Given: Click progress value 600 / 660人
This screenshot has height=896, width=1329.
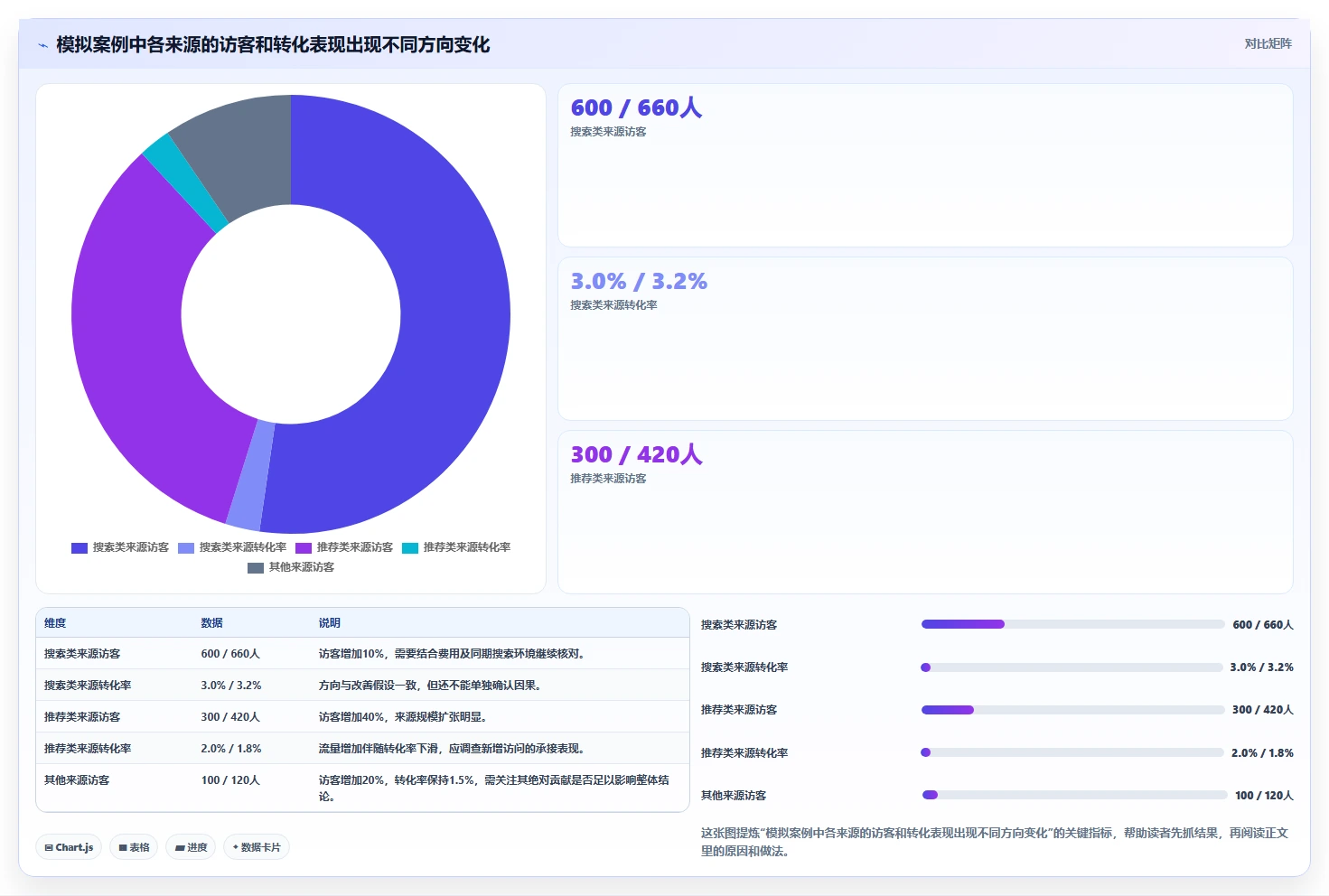Looking at the screenshot, I should [1263, 625].
